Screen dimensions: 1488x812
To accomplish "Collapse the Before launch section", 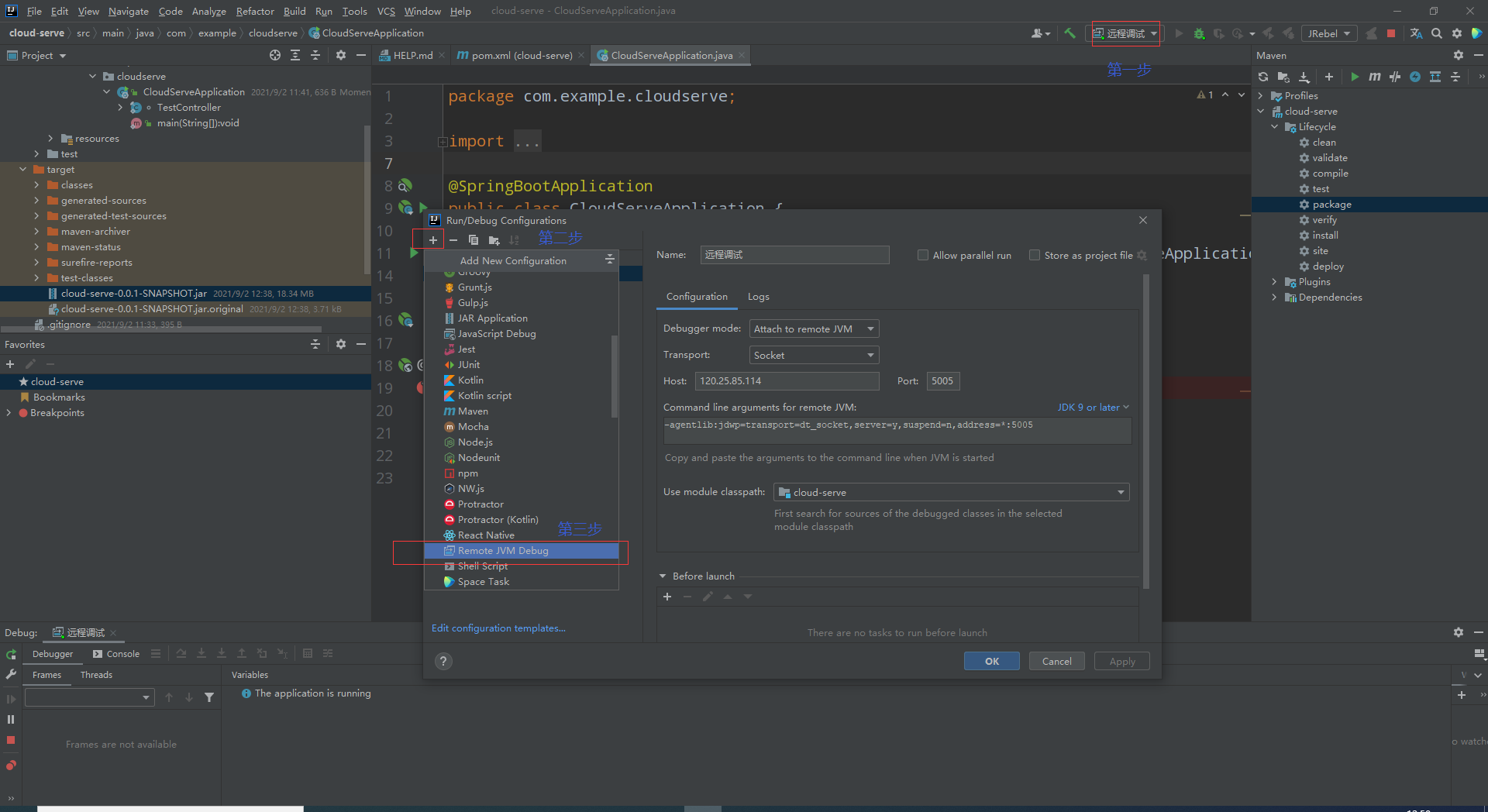I will click(x=663, y=576).
